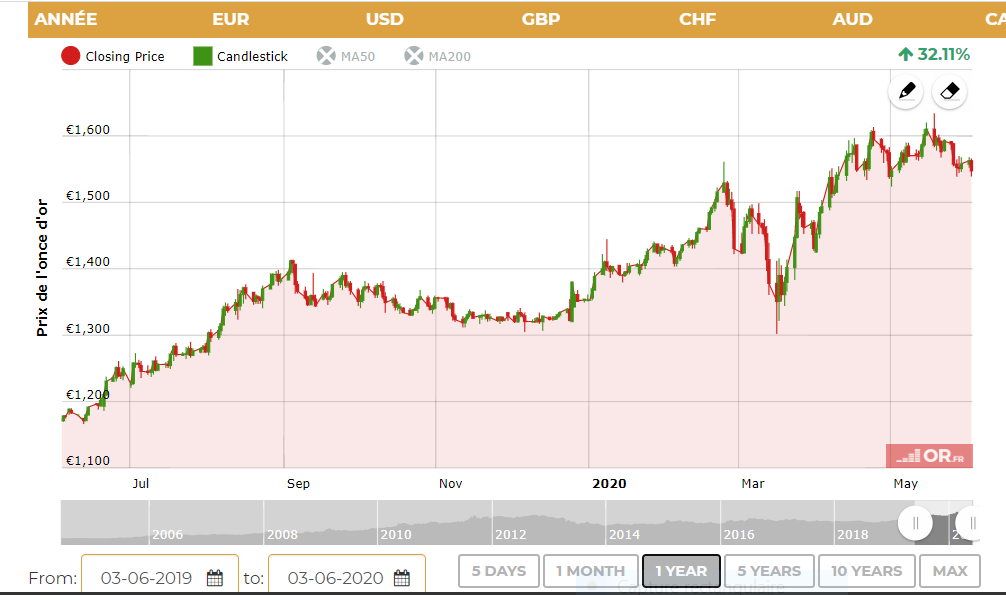Set range to 5 DAYS
Image resolution: width=1006 pixels, height=595 pixels.
[x=499, y=571]
